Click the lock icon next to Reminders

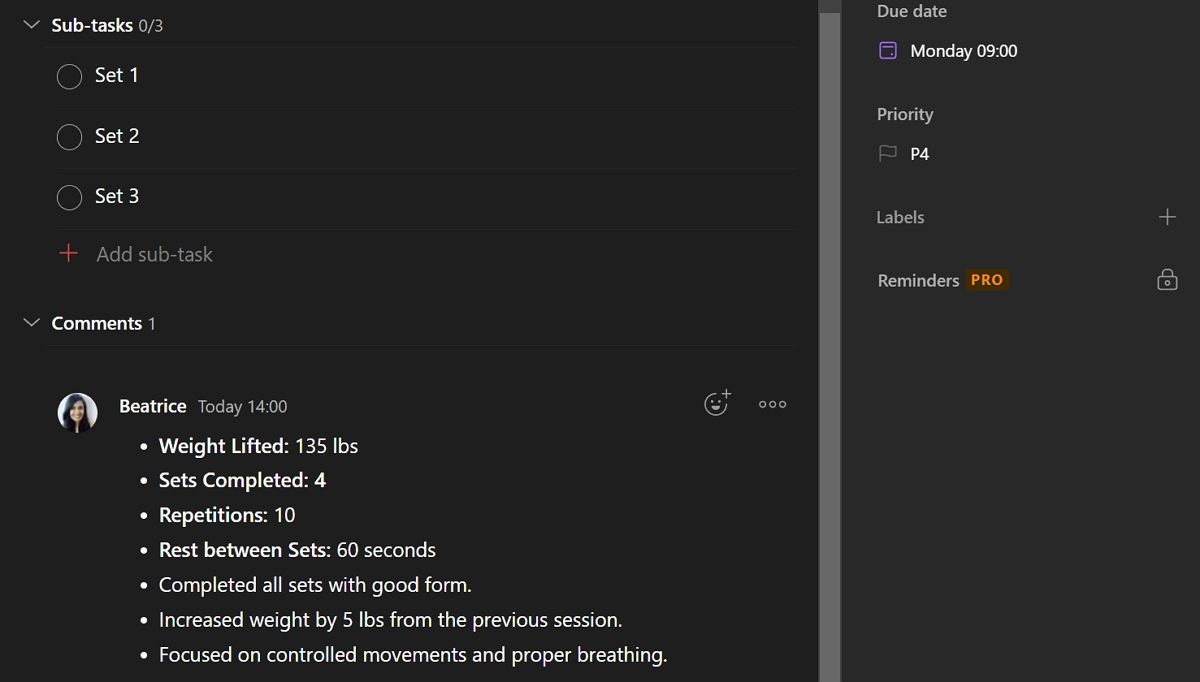point(1167,280)
